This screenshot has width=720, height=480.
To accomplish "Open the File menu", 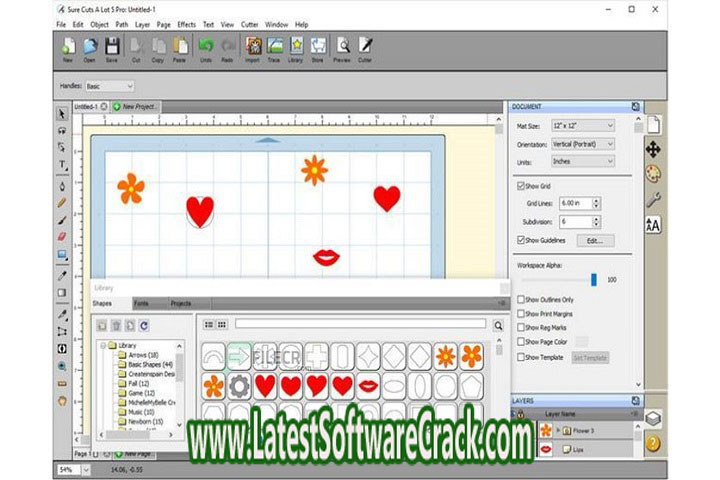I will coord(61,24).
